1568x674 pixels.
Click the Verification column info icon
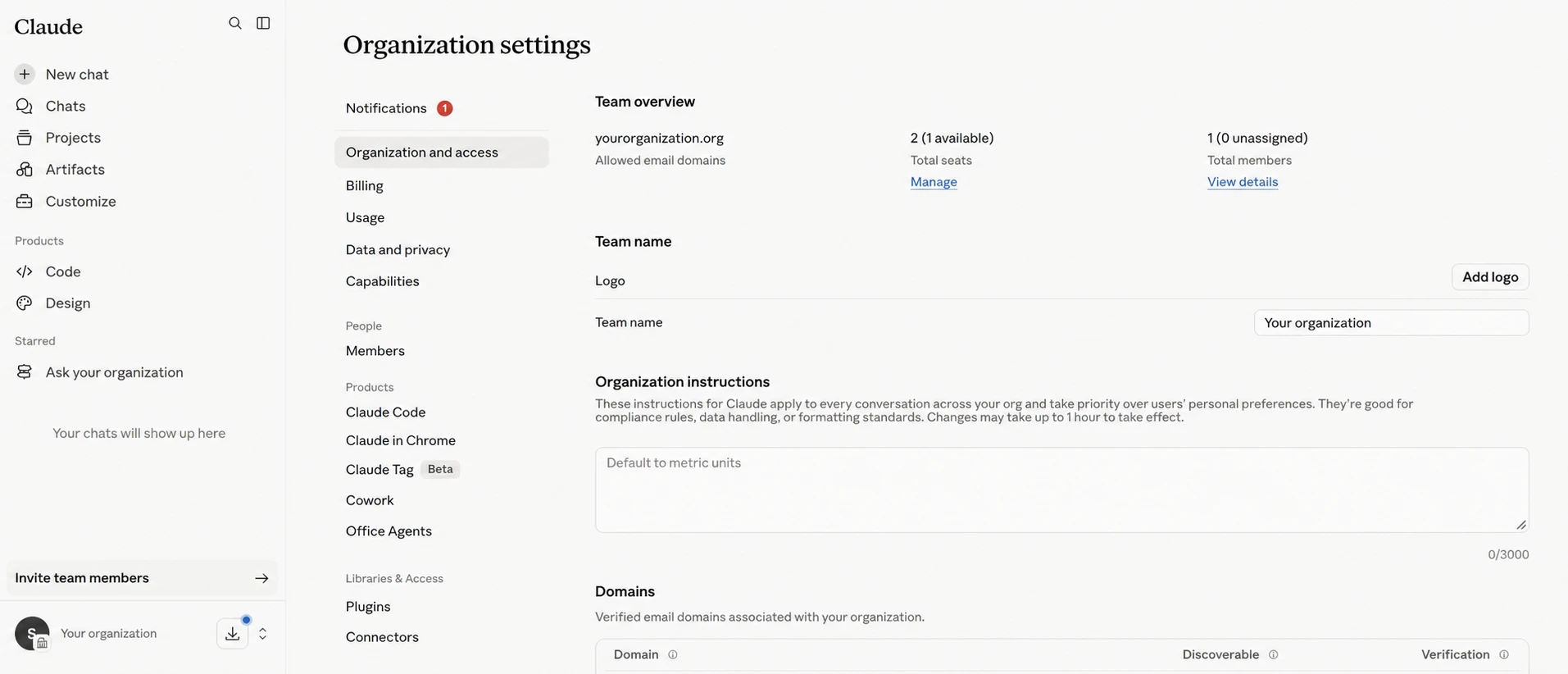pyautogui.click(x=1503, y=654)
